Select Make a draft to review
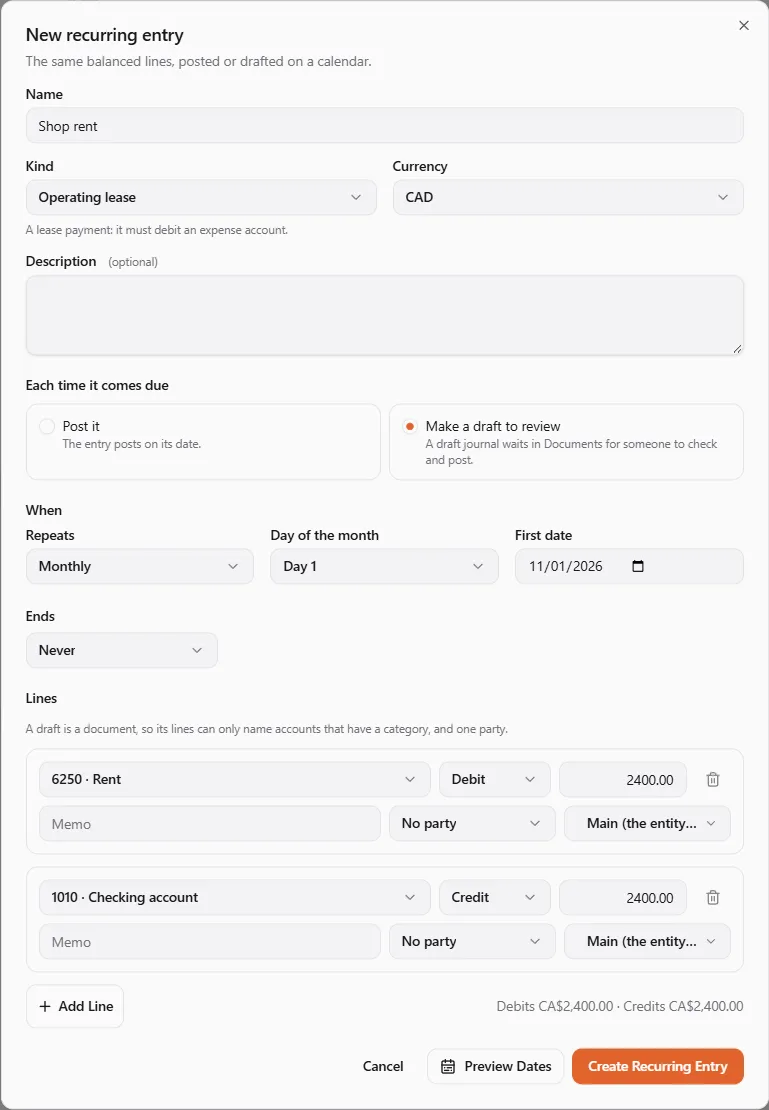Viewport: 769px width, 1110px height. (566, 442)
